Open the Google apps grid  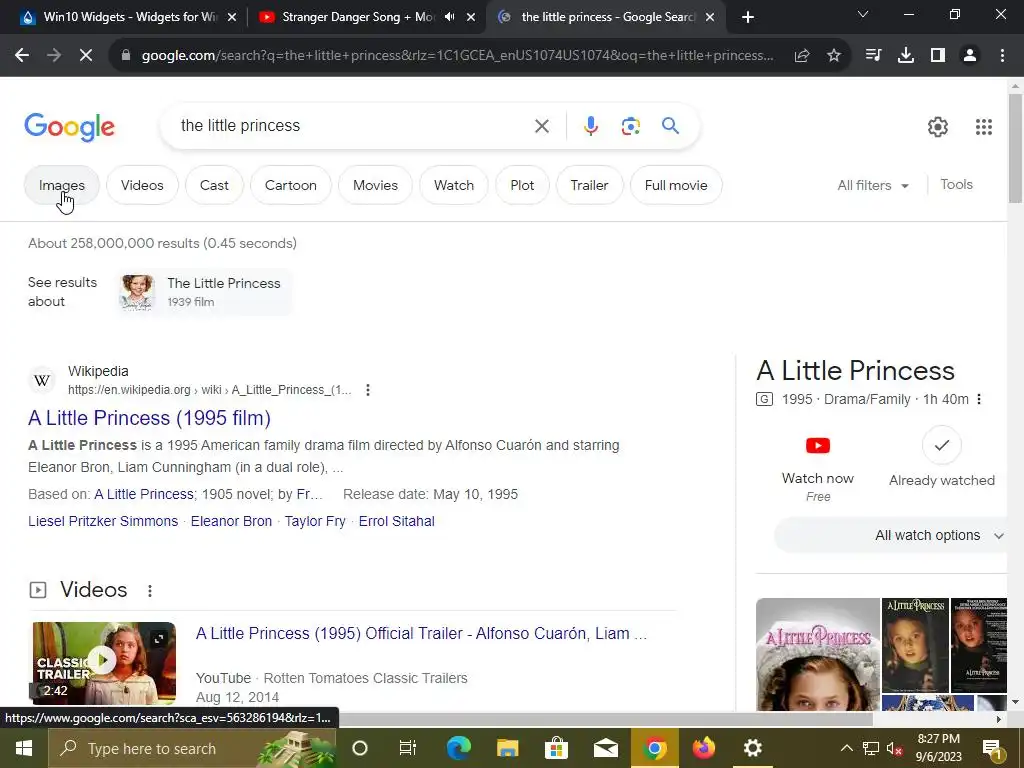pos(984,127)
